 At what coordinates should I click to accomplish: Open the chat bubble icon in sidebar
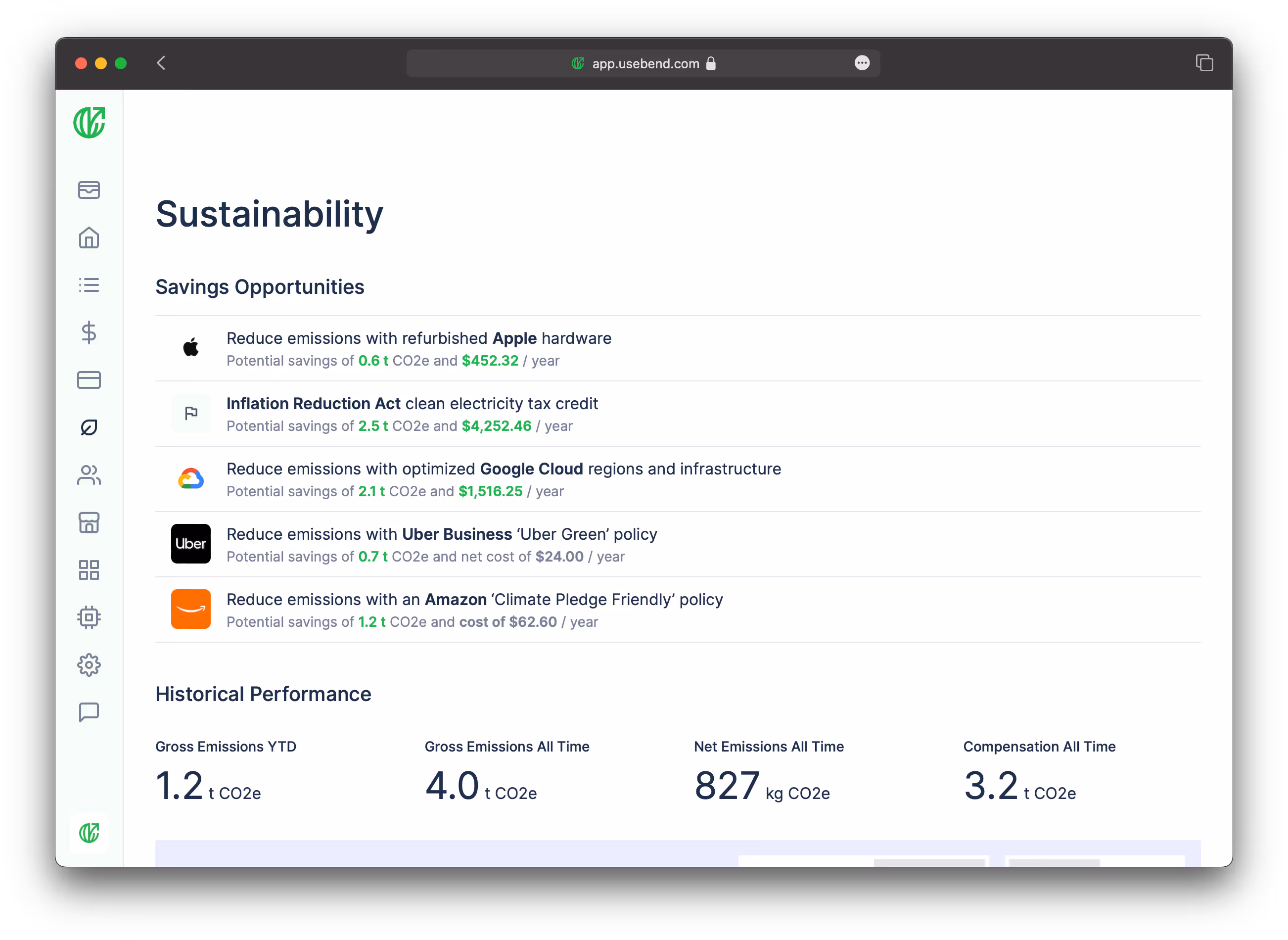(x=89, y=712)
